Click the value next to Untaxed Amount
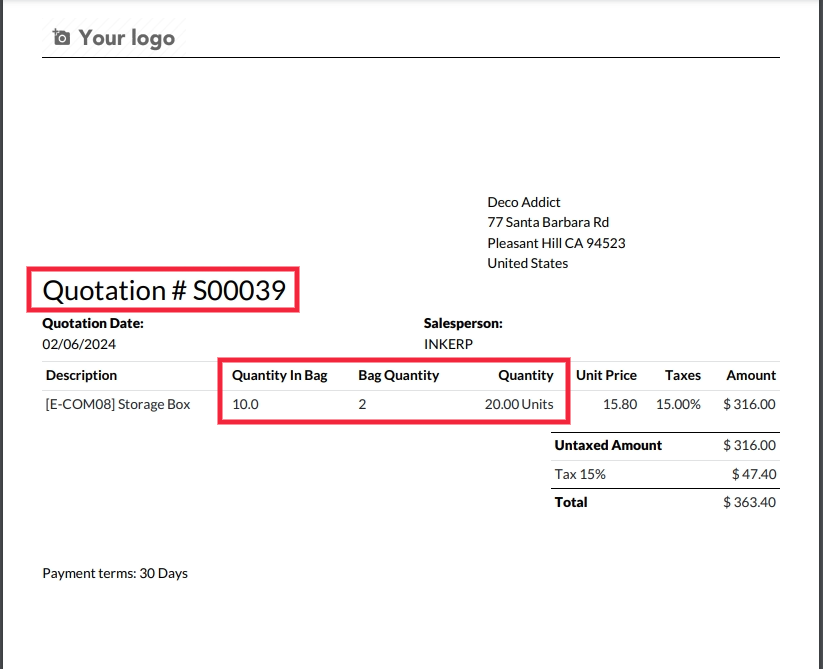 click(749, 445)
